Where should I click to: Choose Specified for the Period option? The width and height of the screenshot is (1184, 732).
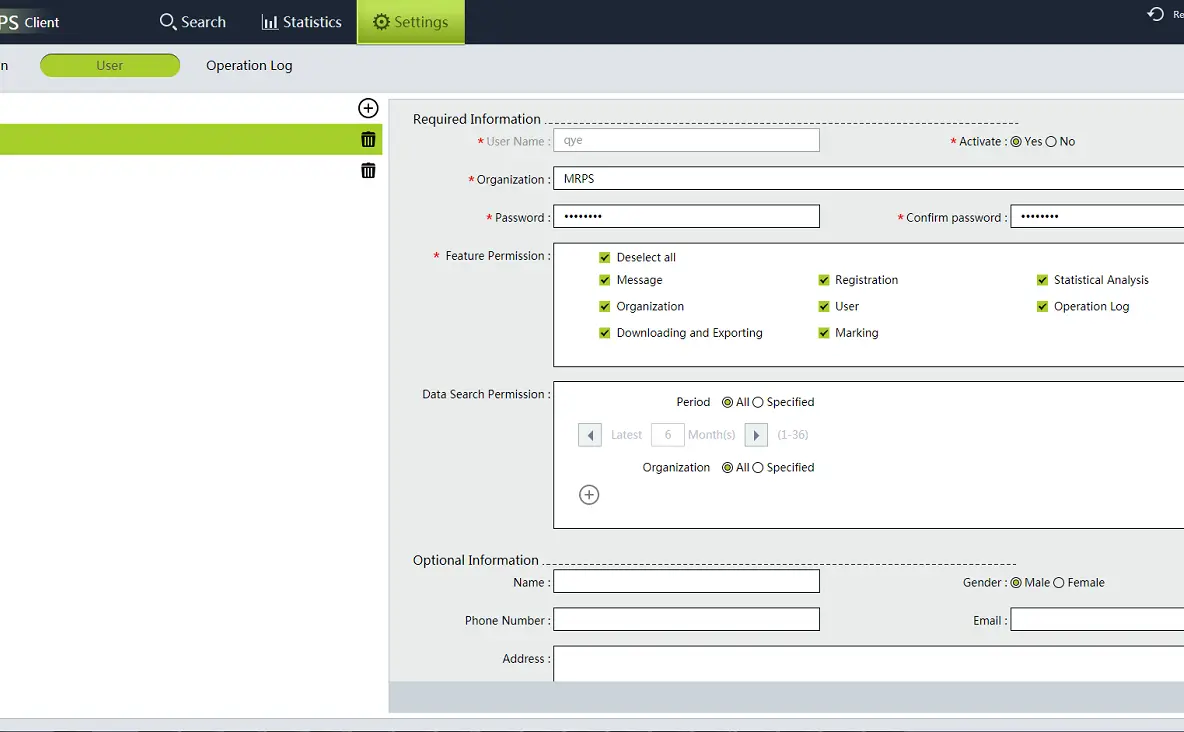click(758, 402)
